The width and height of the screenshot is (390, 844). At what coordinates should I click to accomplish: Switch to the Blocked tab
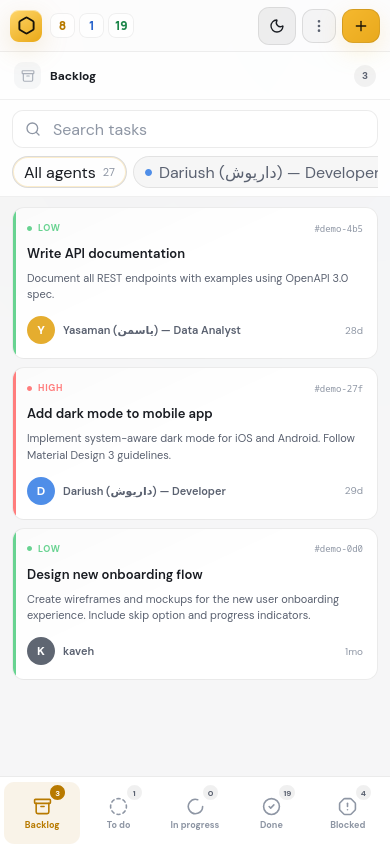point(348,813)
